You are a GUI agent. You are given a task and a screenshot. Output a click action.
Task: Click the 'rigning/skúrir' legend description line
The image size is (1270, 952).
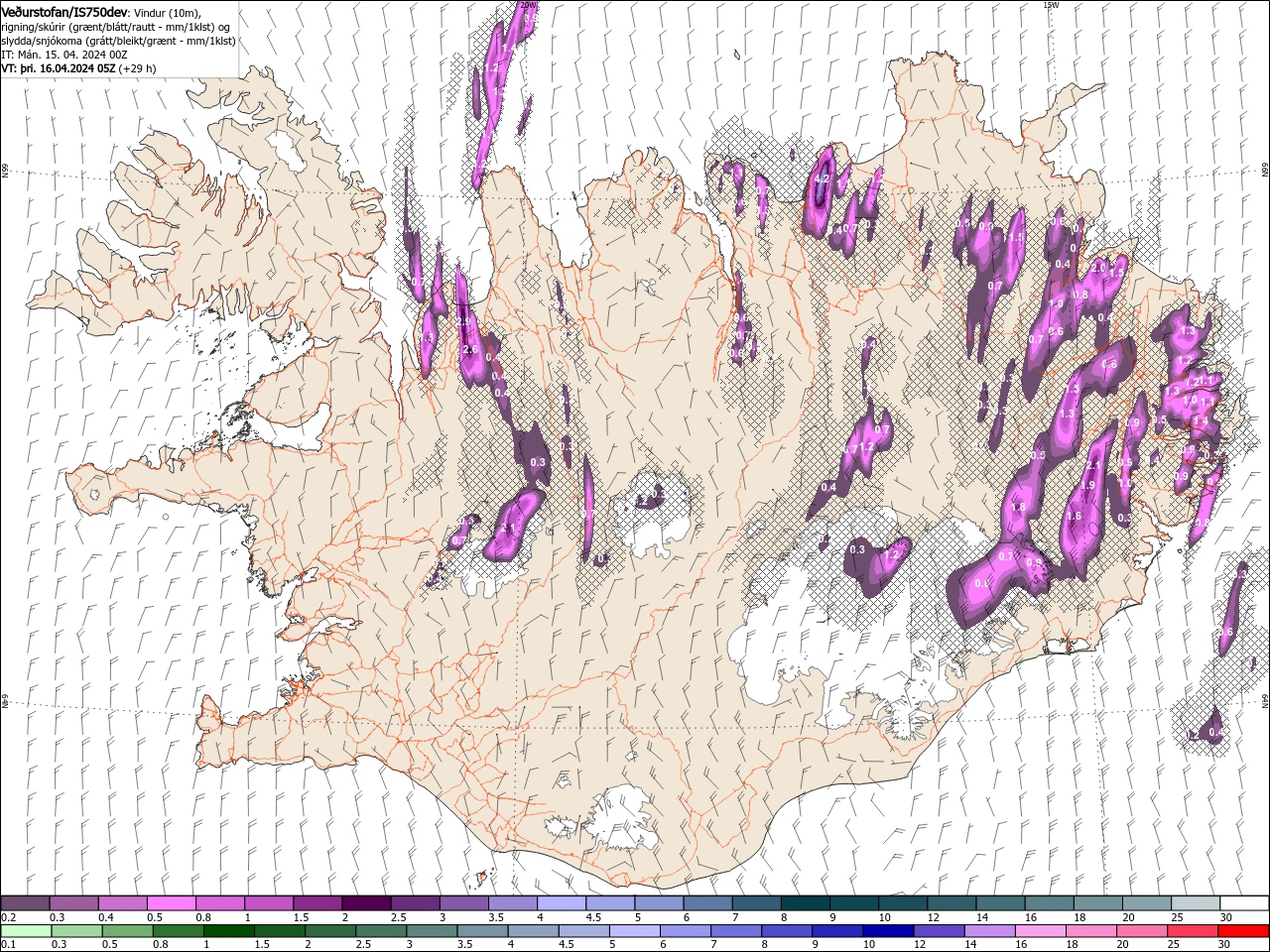114,26
